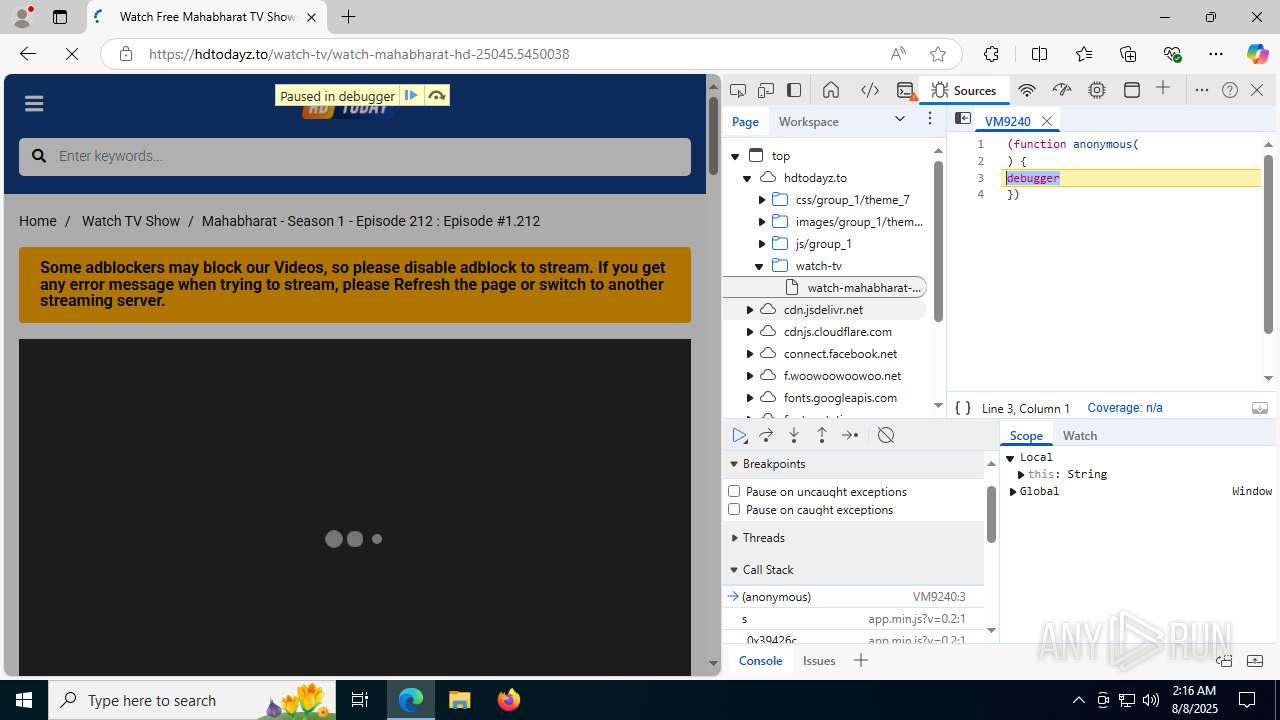Open browser Extensions icon

[x=991, y=54]
